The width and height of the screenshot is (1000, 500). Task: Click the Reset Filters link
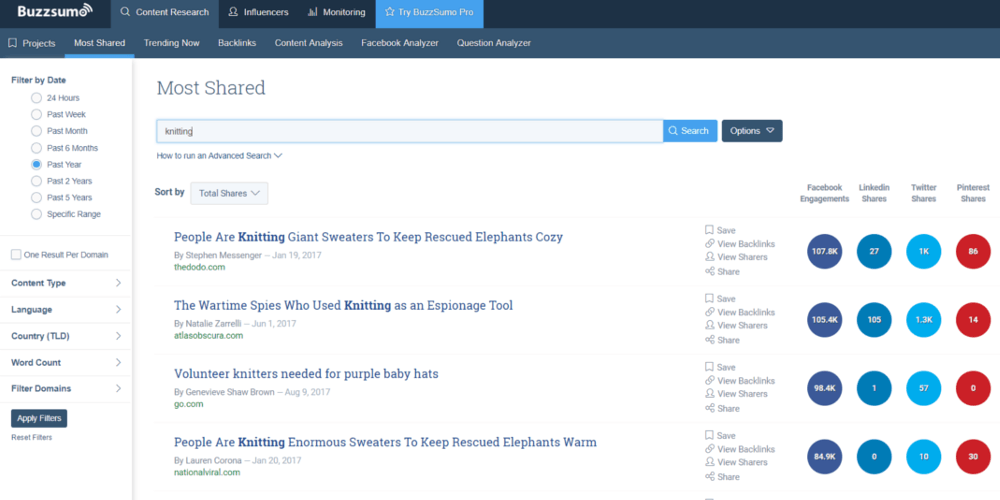click(32, 438)
